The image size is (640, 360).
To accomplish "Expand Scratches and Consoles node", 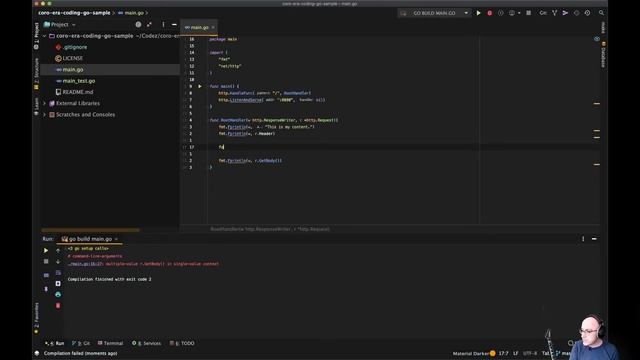I will click(44, 115).
